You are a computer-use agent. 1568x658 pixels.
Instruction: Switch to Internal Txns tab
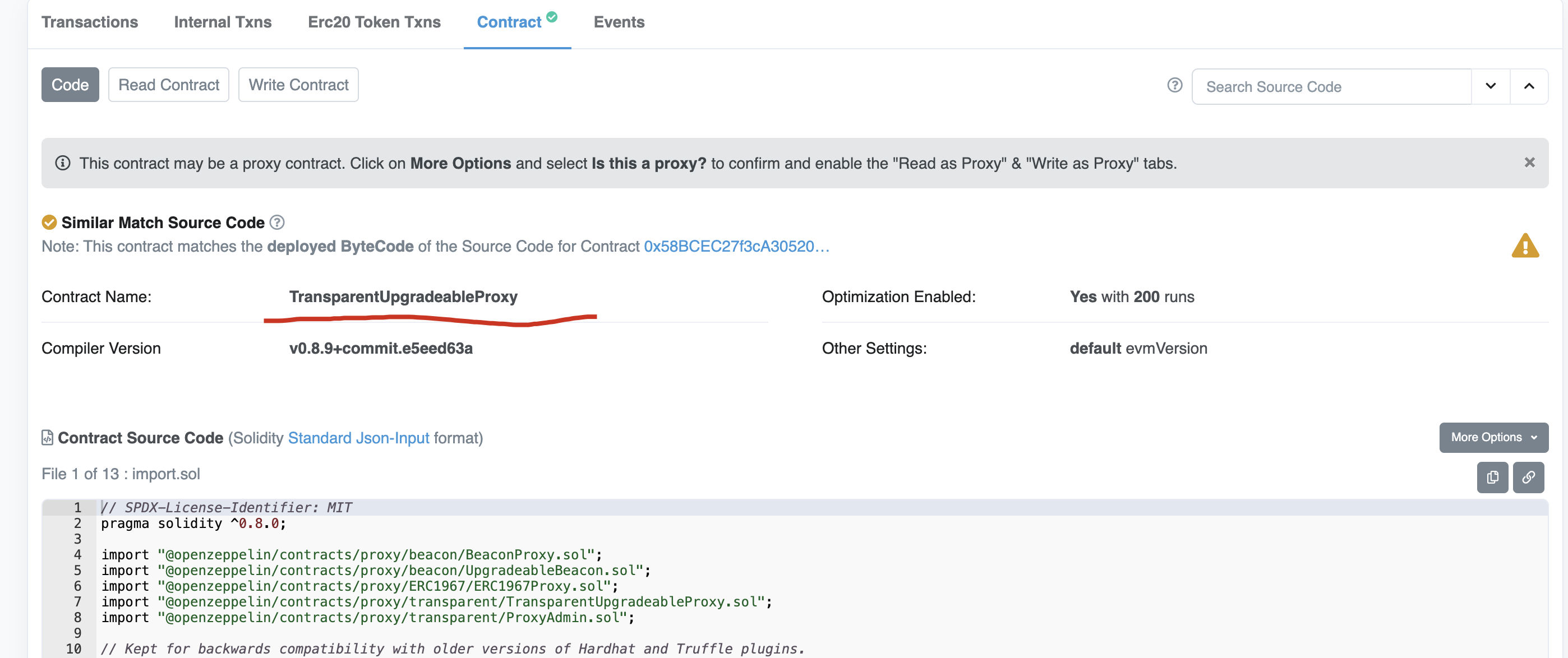click(x=223, y=22)
